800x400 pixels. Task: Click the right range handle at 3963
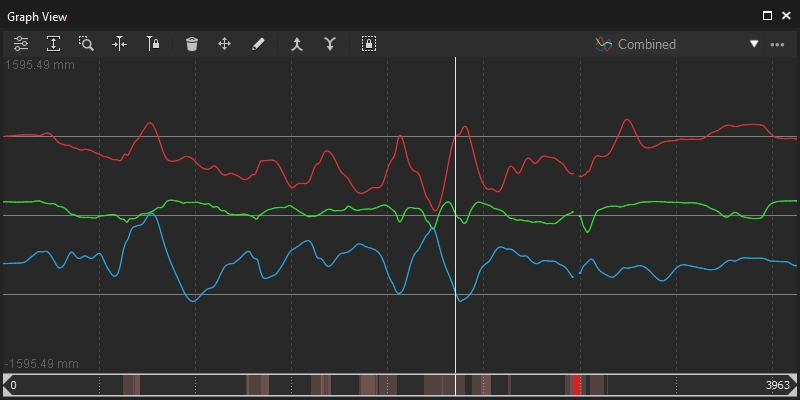[792, 385]
